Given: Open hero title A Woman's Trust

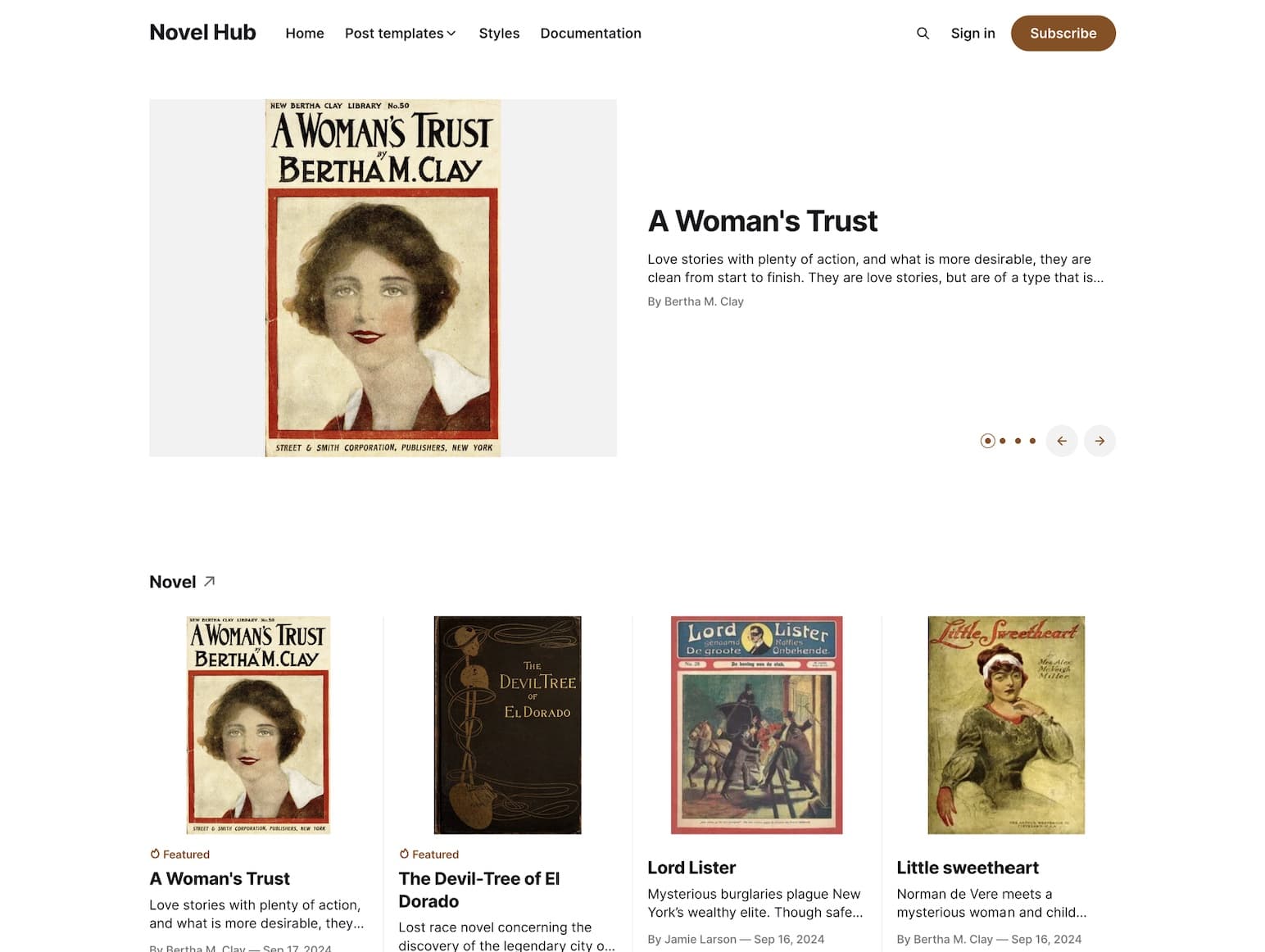Looking at the screenshot, I should 762,221.
